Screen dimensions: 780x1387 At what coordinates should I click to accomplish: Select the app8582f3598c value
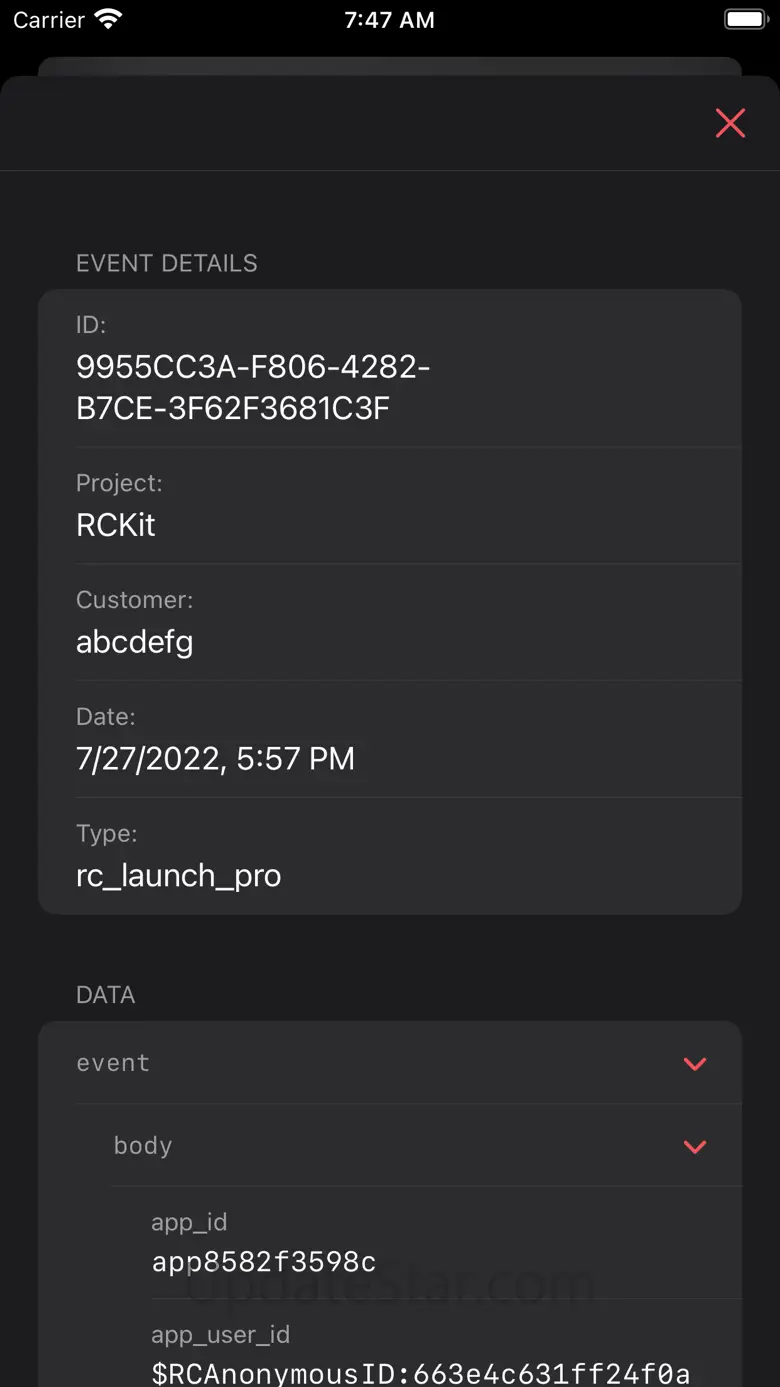pyautogui.click(x=264, y=1262)
